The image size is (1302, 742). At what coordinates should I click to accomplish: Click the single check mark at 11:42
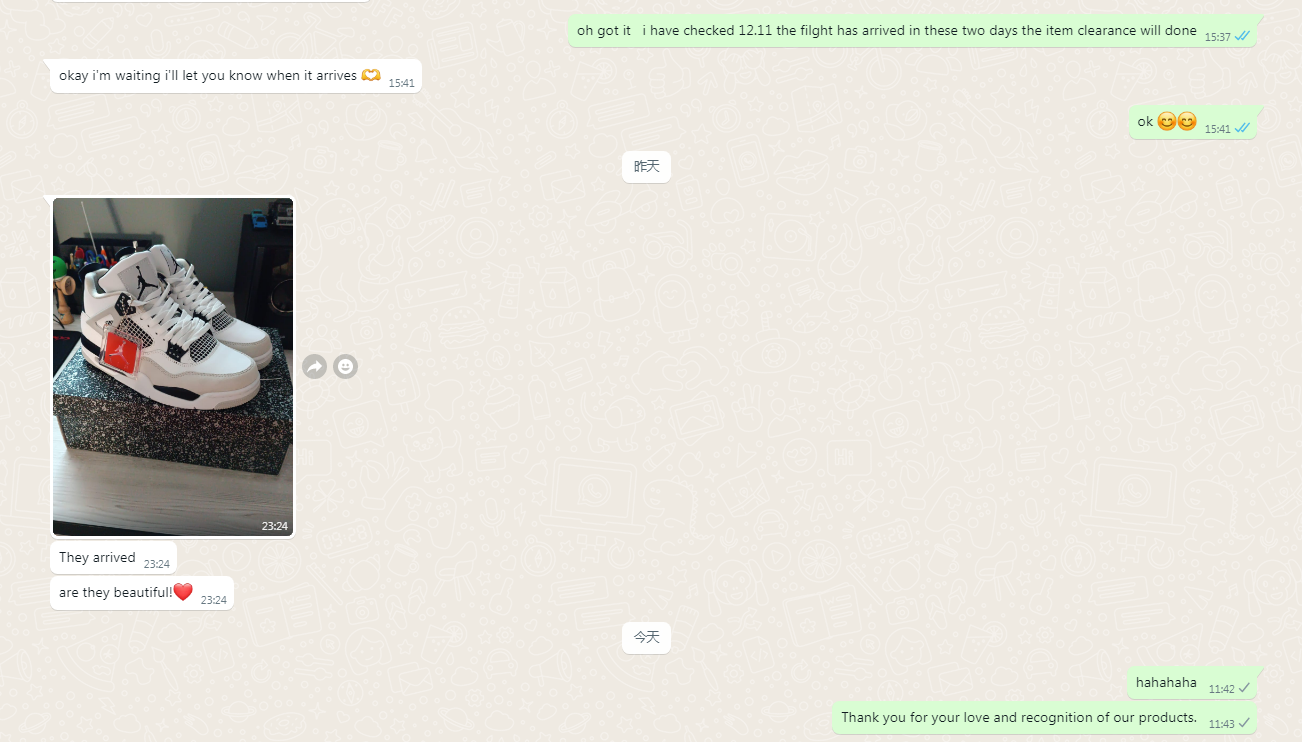click(1244, 688)
